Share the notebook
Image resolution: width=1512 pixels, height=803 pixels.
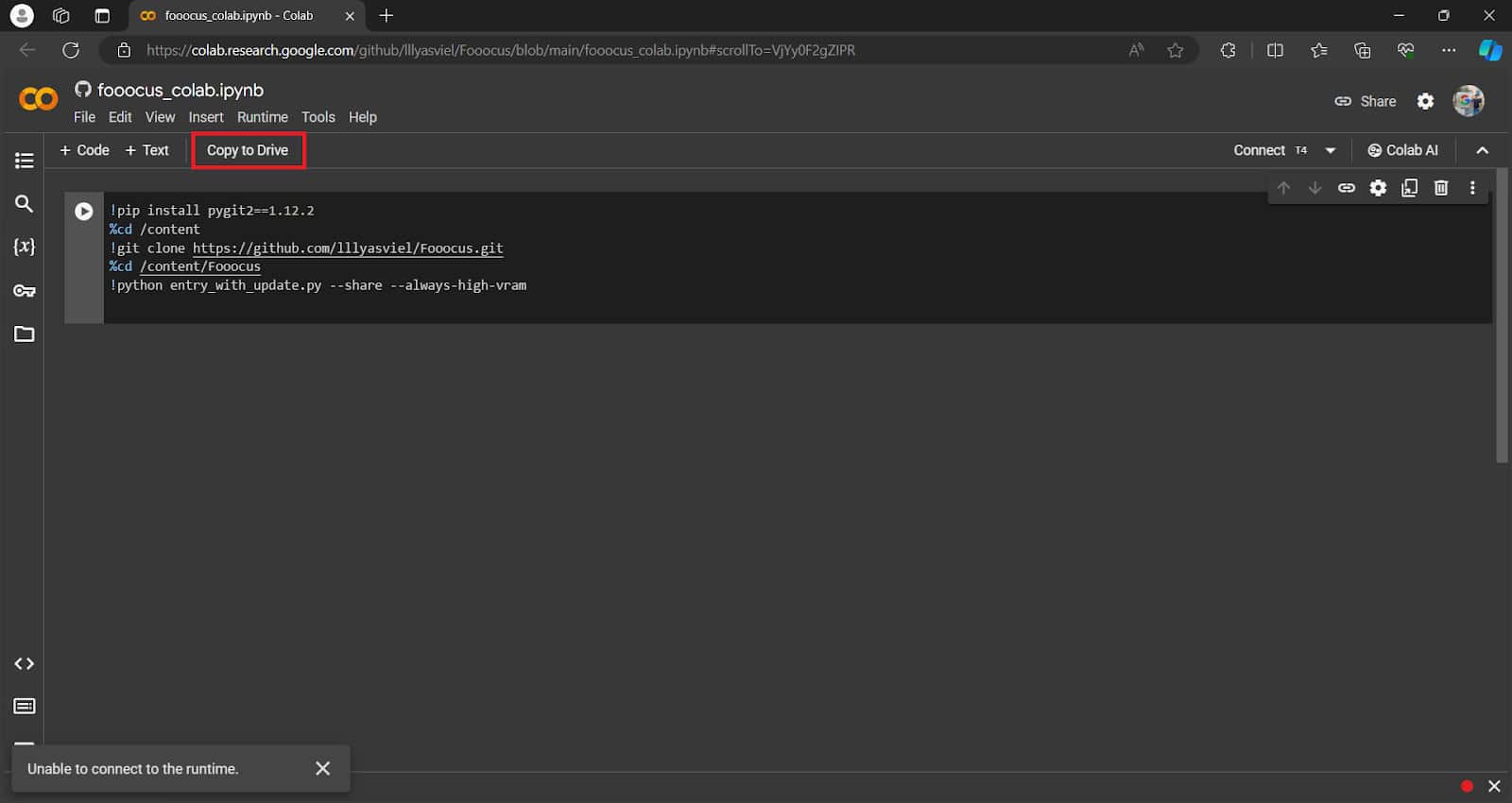(x=1366, y=101)
